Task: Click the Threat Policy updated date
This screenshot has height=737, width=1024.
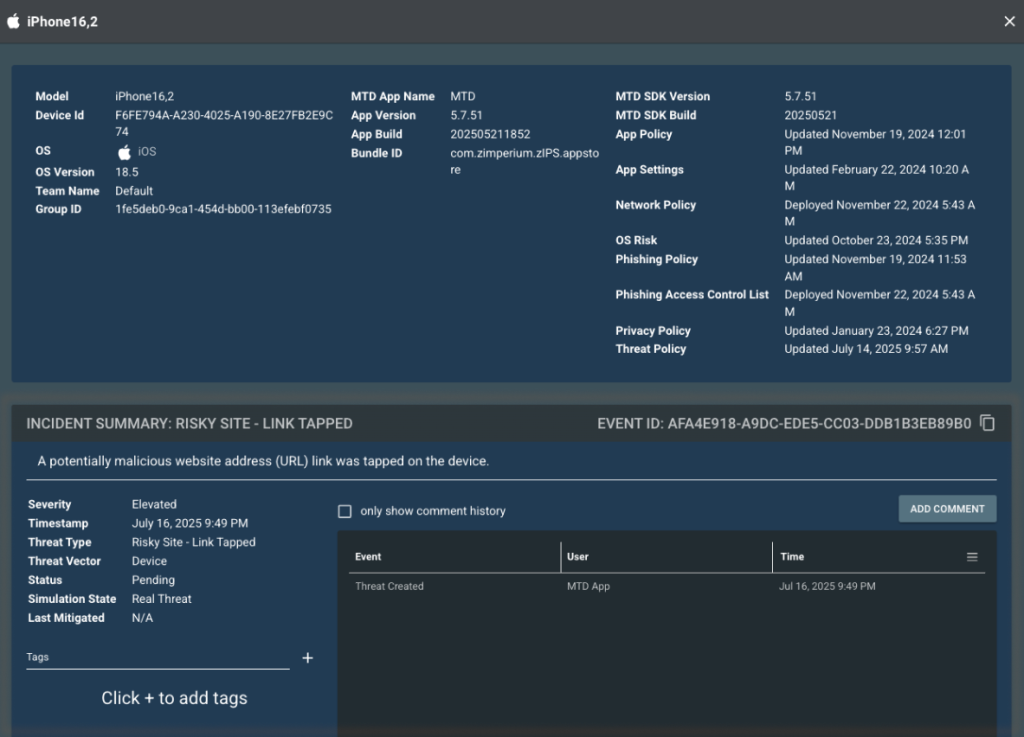Action: point(866,349)
